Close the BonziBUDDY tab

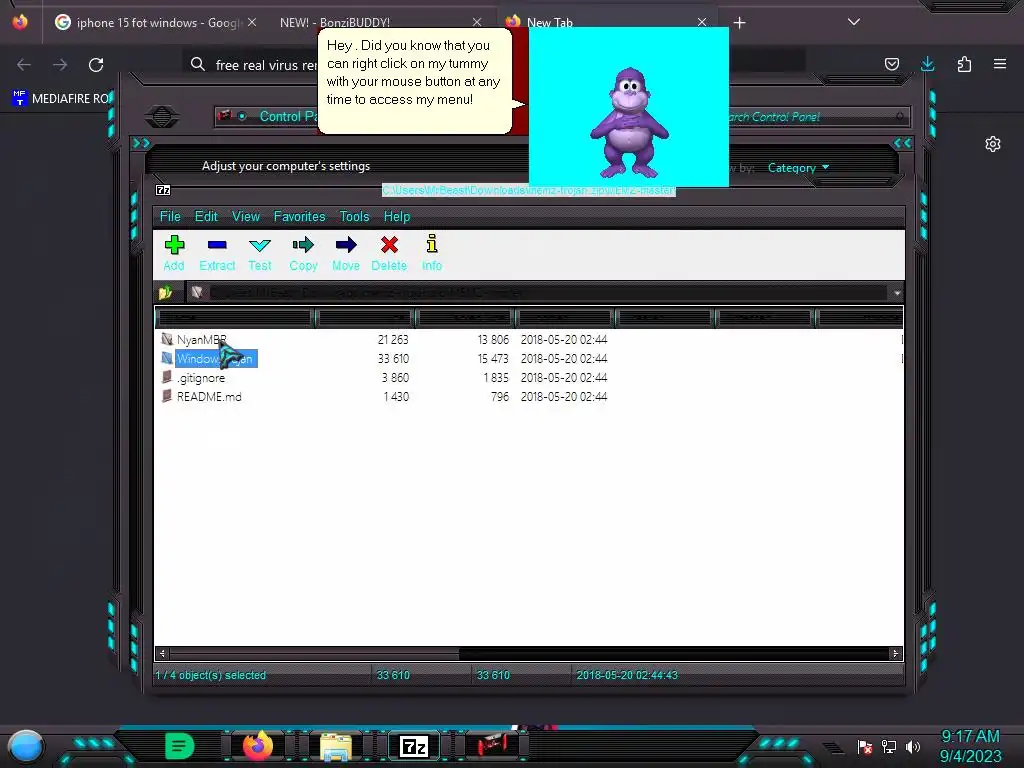pyautogui.click(x=477, y=22)
